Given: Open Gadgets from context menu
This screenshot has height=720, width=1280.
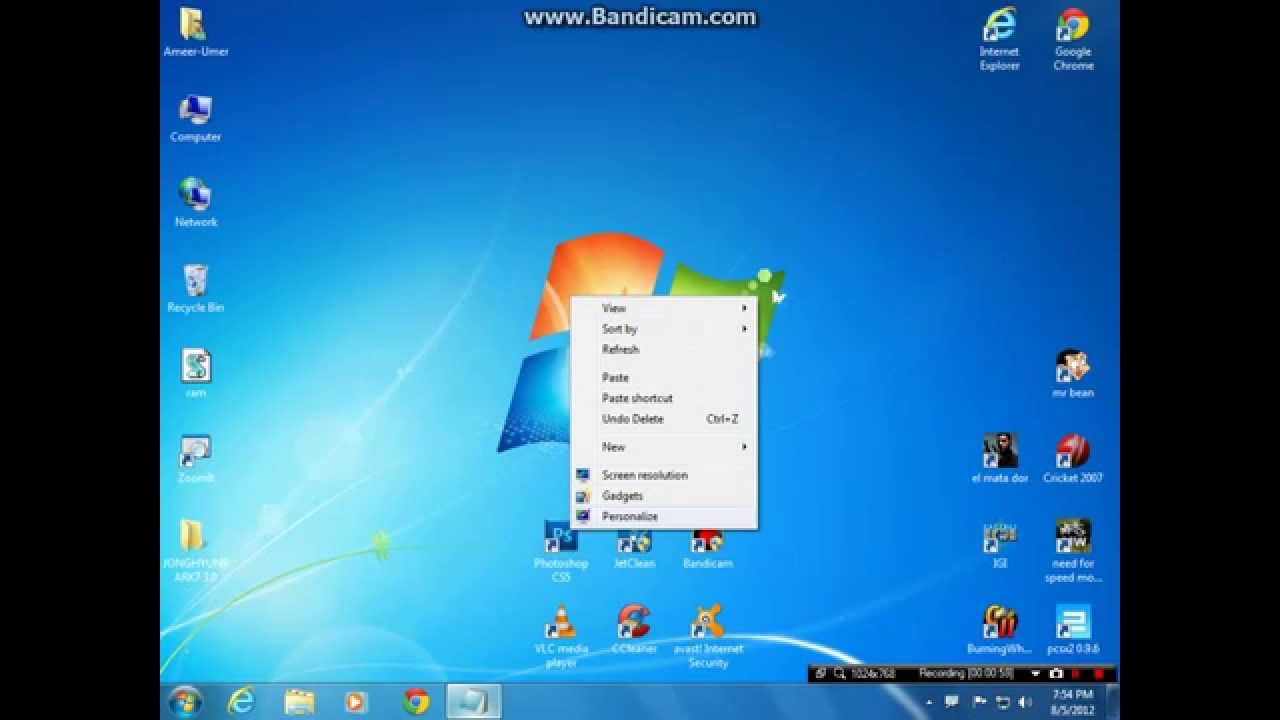Looking at the screenshot, I should tap(663, 496).
